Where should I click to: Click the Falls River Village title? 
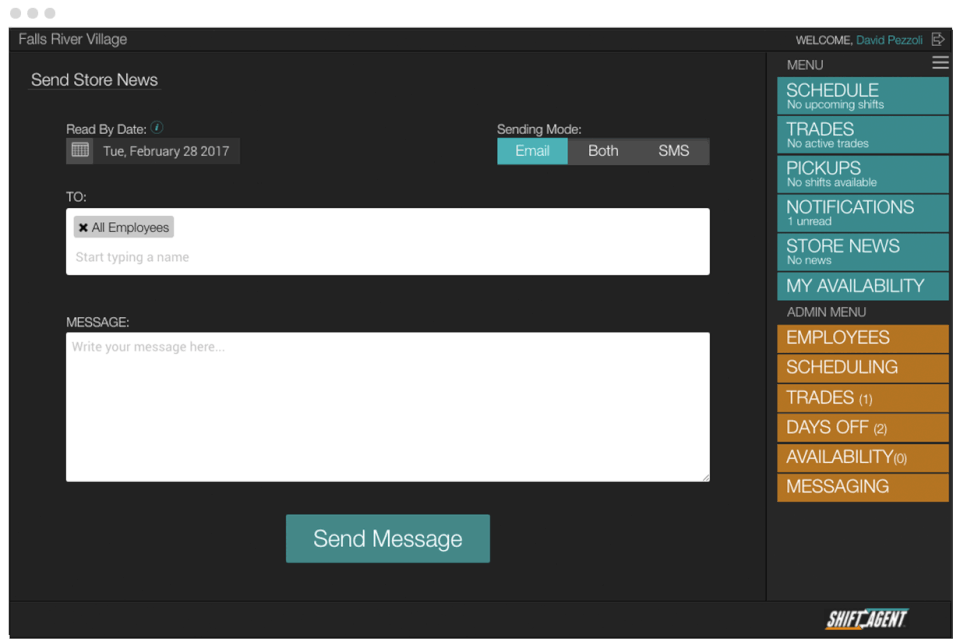click(x=73, y=39)
